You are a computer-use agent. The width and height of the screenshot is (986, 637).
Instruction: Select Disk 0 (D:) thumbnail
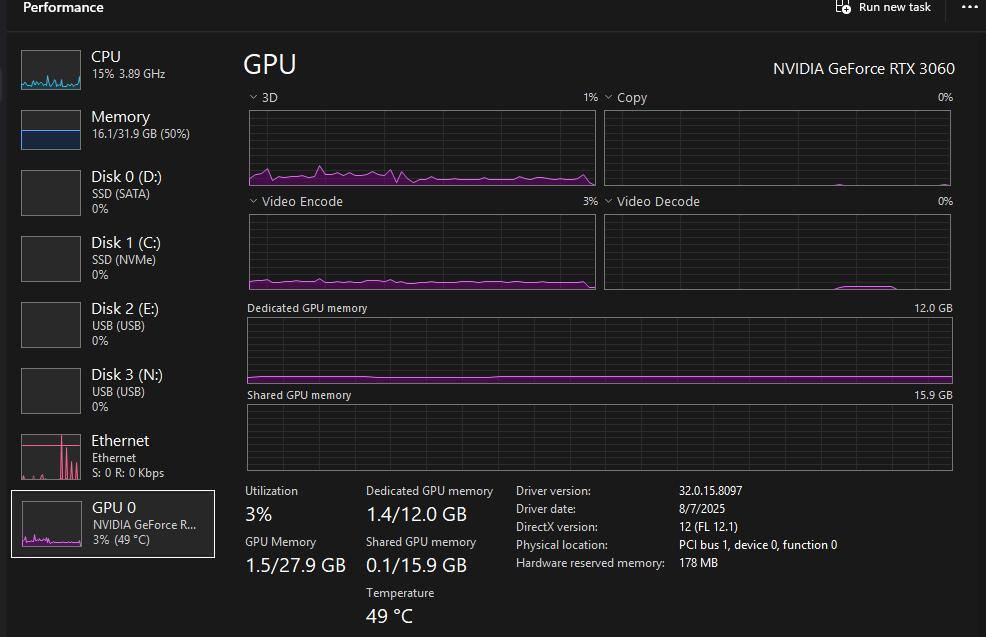[51, 192]
